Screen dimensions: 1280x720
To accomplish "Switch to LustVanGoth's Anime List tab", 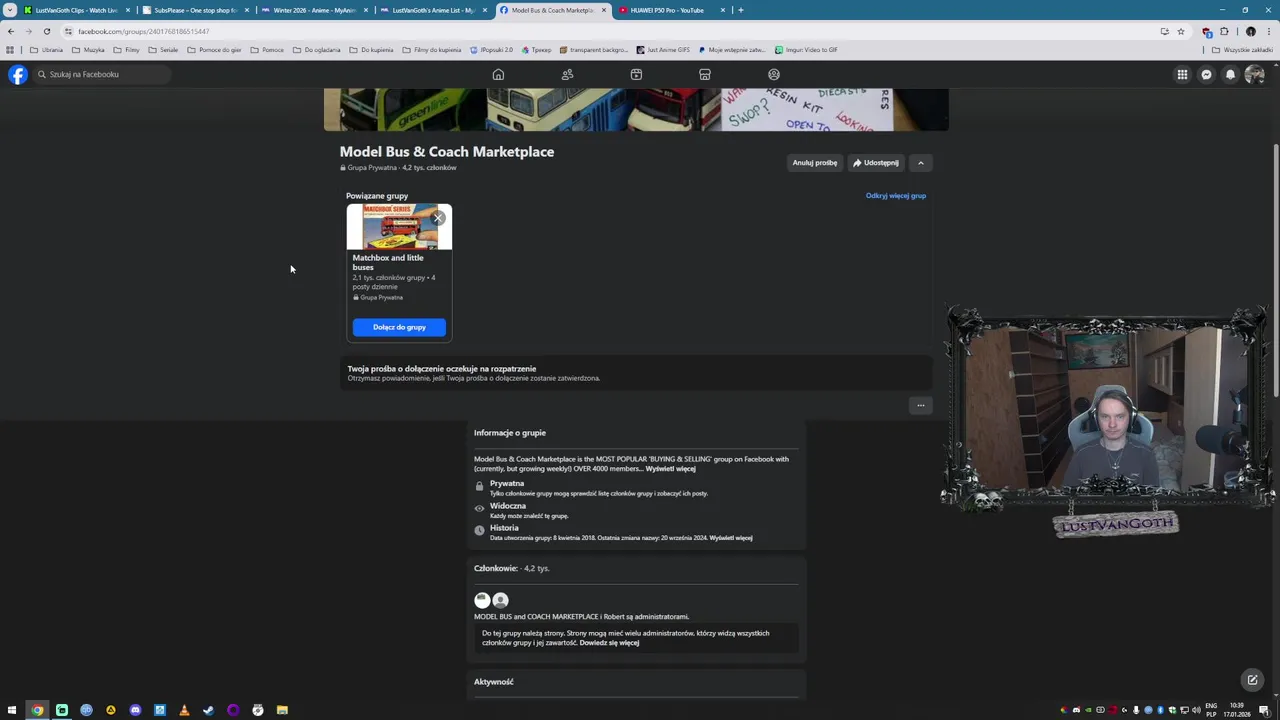I will pos(433,10).
